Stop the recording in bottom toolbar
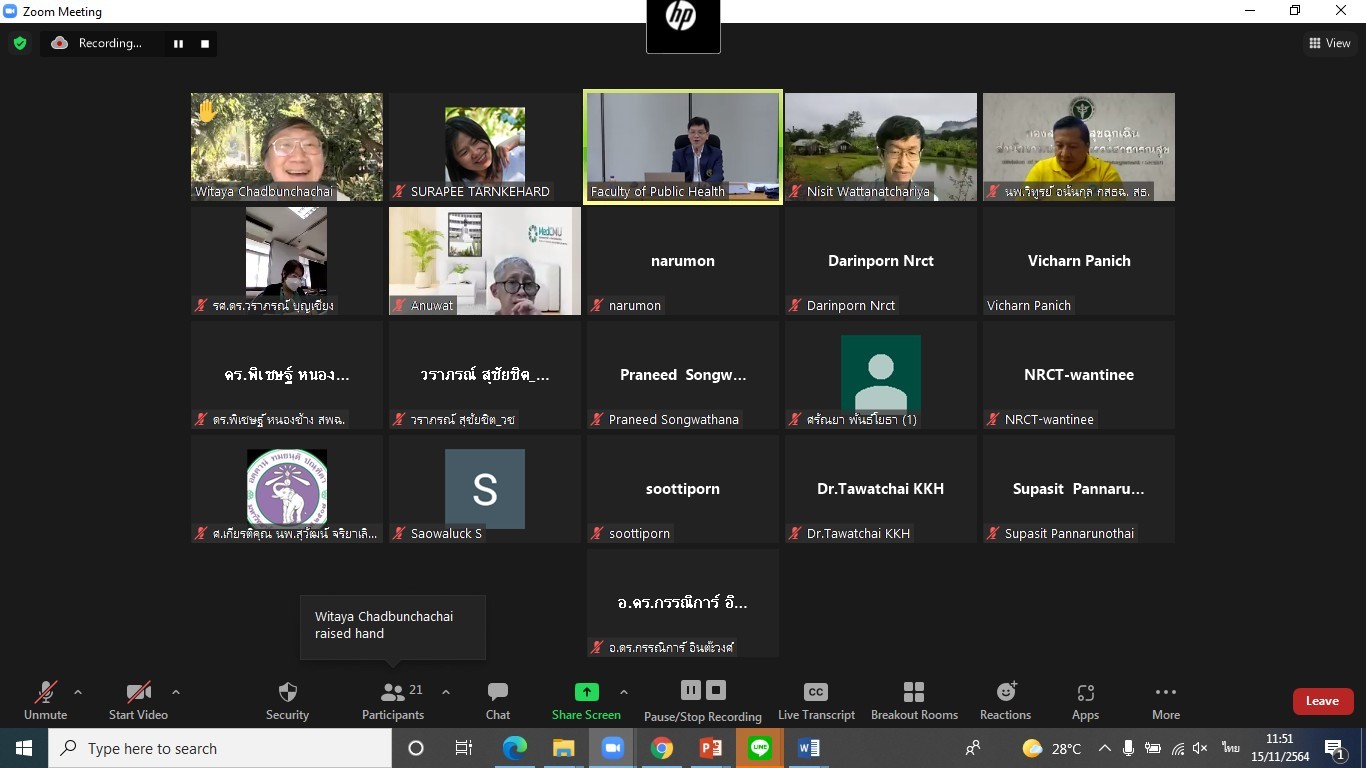The width and height of the screenshot is (1366, 768). tap(716, 690)
